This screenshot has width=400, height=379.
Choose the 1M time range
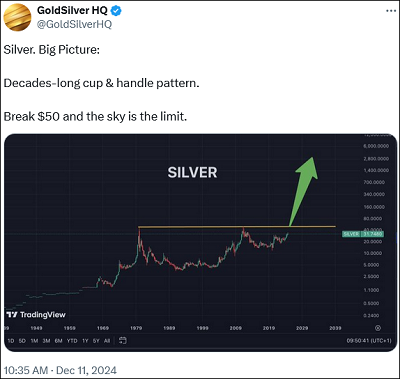click(x=34, y=341)
